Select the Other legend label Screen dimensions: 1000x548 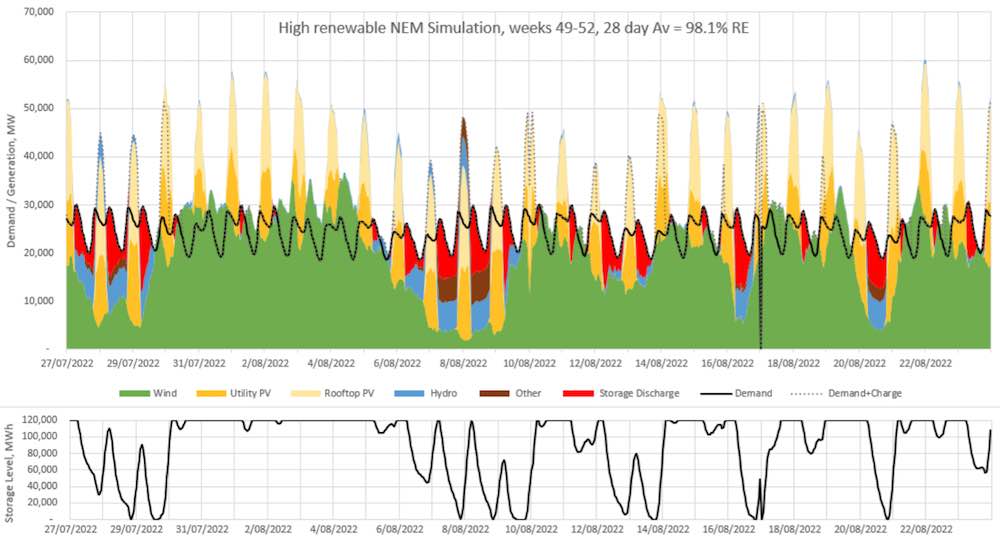(528, 394)
